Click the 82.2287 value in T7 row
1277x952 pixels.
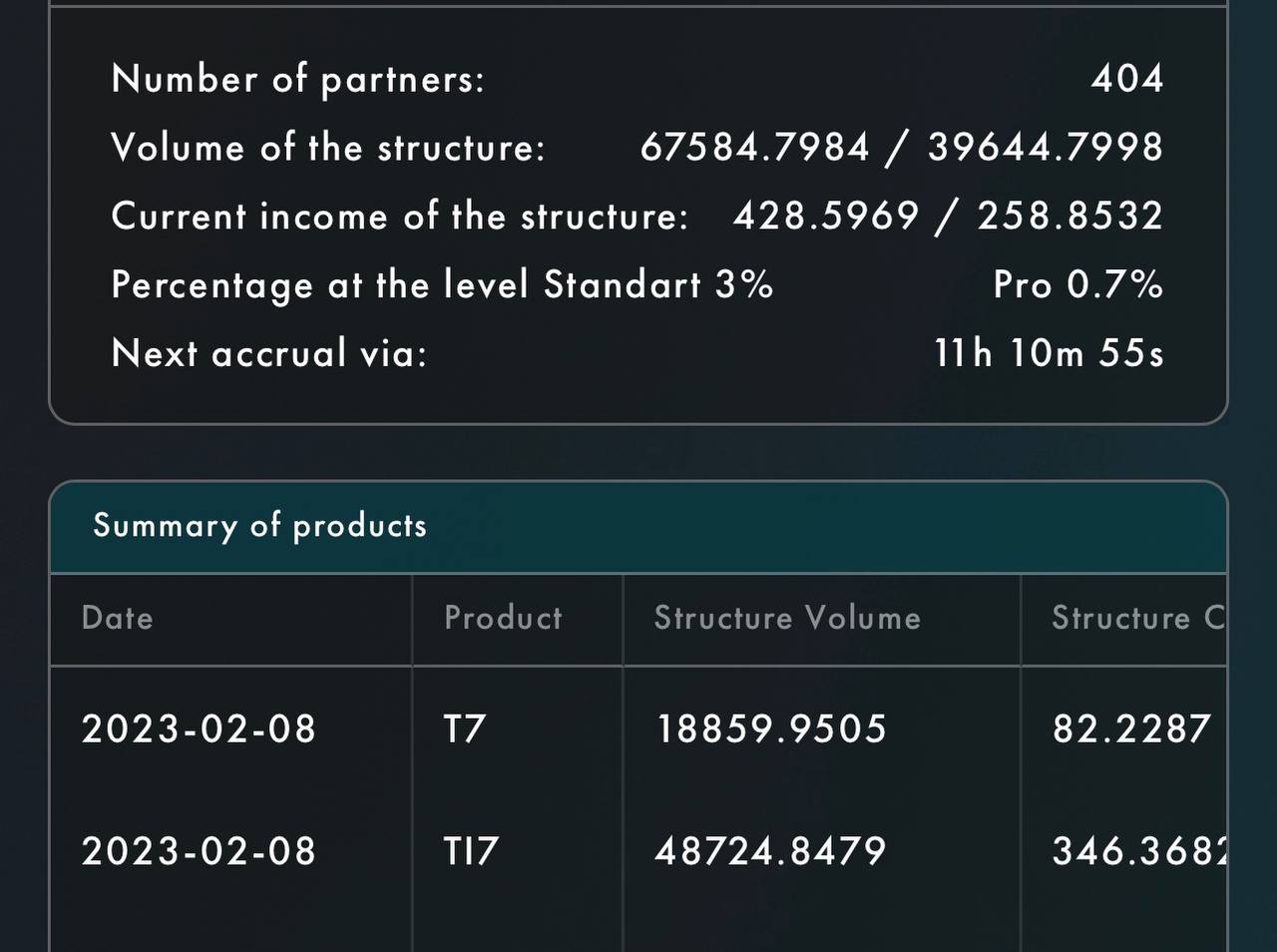tap(1132, 728)
